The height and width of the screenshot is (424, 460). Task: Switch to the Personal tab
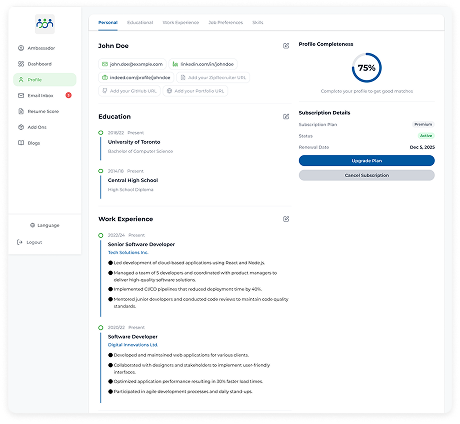pyautogui.click(x=108, y=23)
